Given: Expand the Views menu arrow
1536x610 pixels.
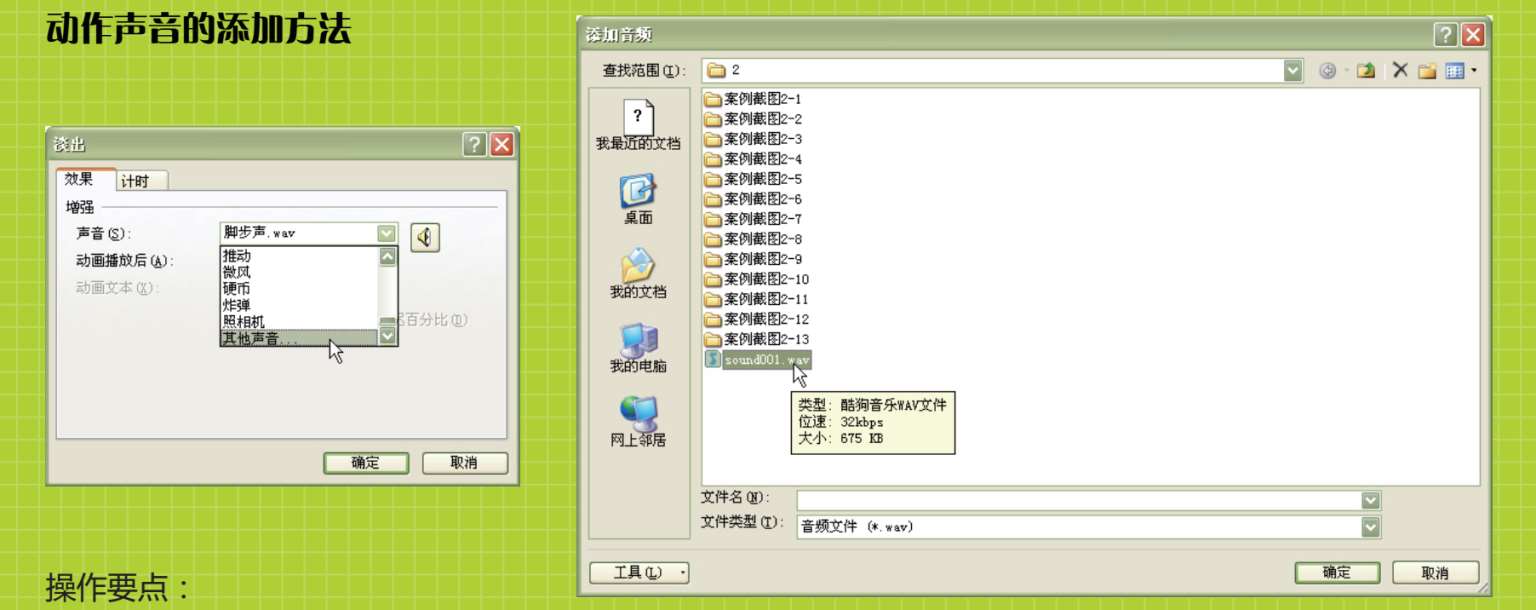Looking at the screenshot, I should (x=1473, y=71).
